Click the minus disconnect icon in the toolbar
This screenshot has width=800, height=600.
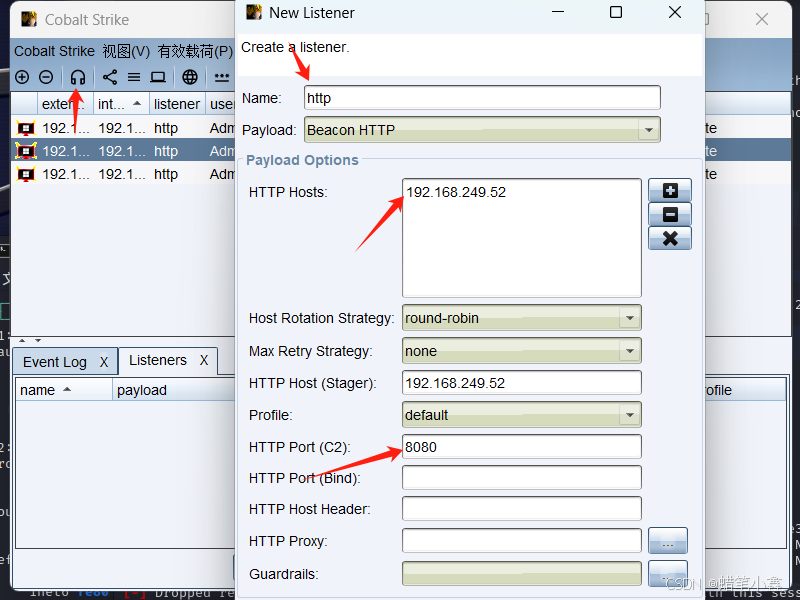(x=46, y=77)
